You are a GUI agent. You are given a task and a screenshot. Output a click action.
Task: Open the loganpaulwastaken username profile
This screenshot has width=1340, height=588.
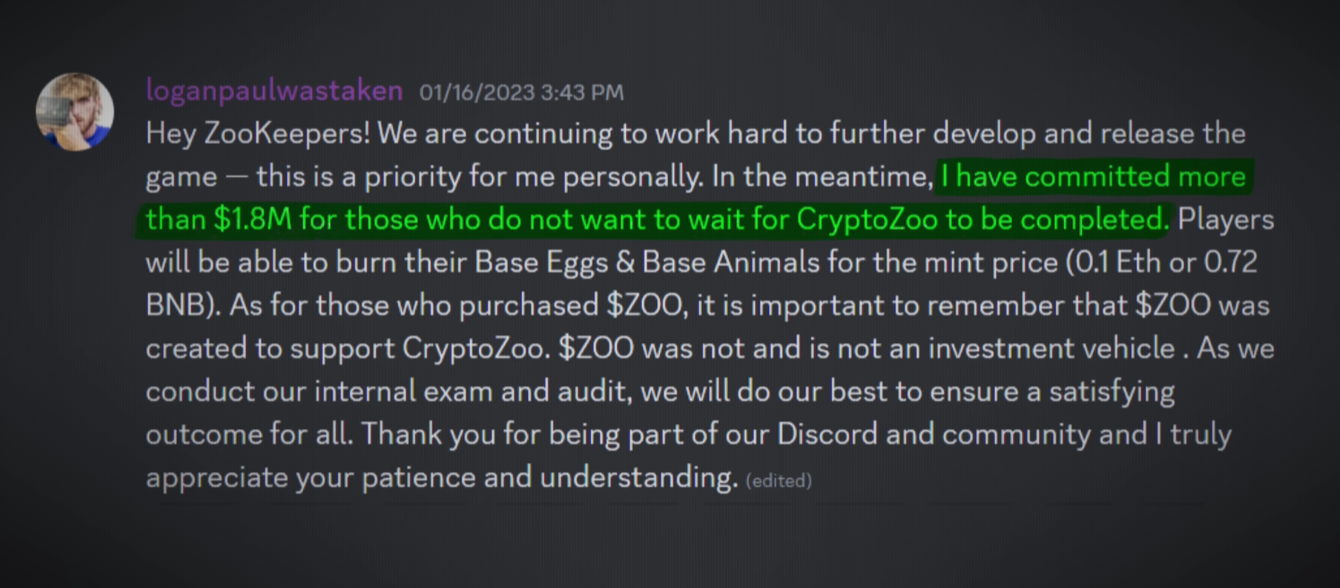pos(274,91)
